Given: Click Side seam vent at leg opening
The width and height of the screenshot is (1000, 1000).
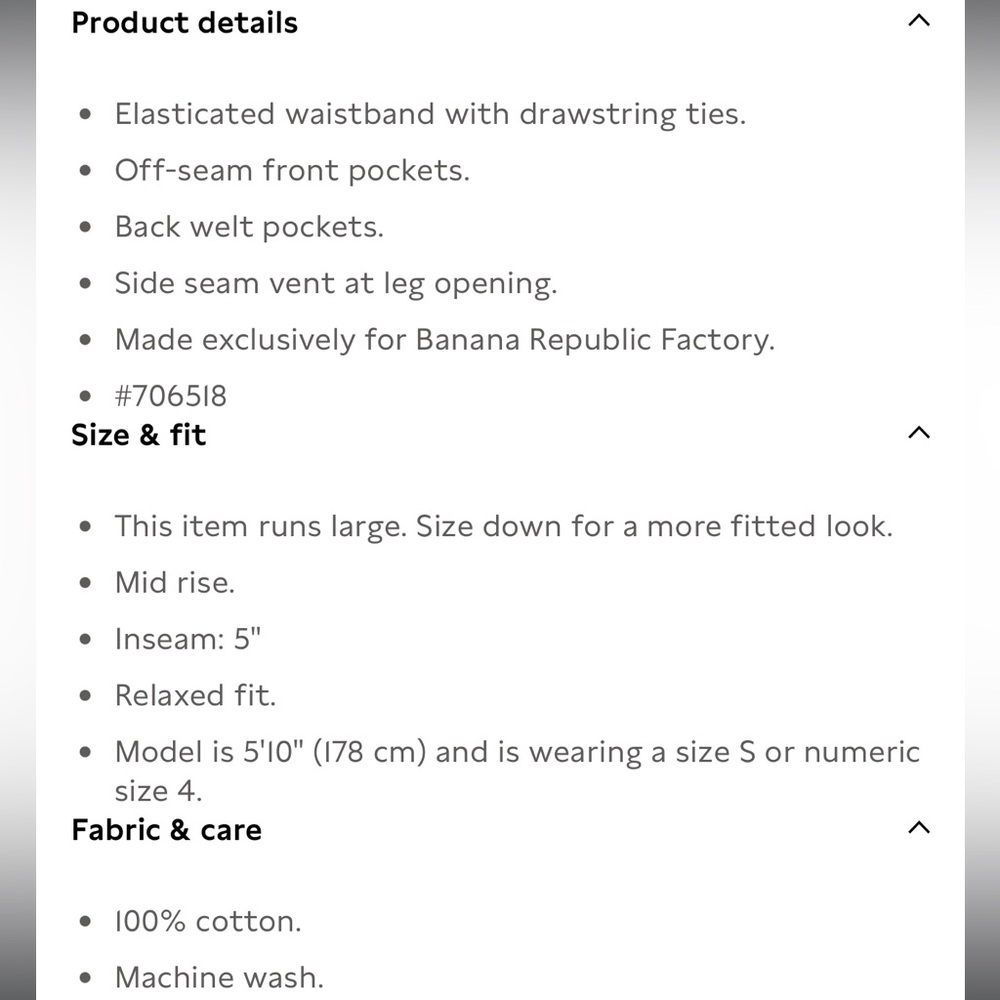Looking at the screenshot, I should (x=335, y=284).
